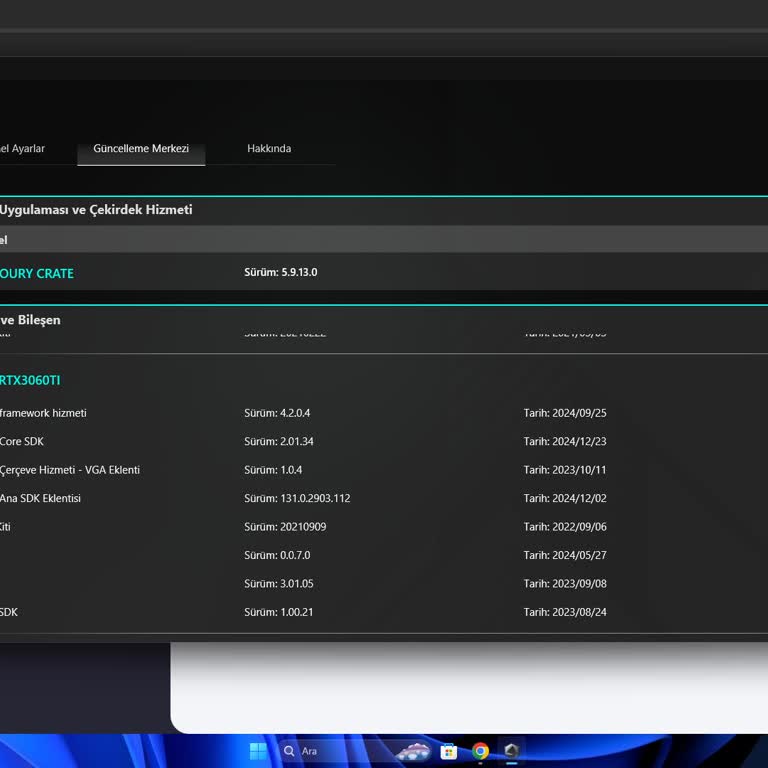Open the Hakkında tab
The height and width of the screenshot is (768, 768).
pyautogui.click(x=269, y=148)
